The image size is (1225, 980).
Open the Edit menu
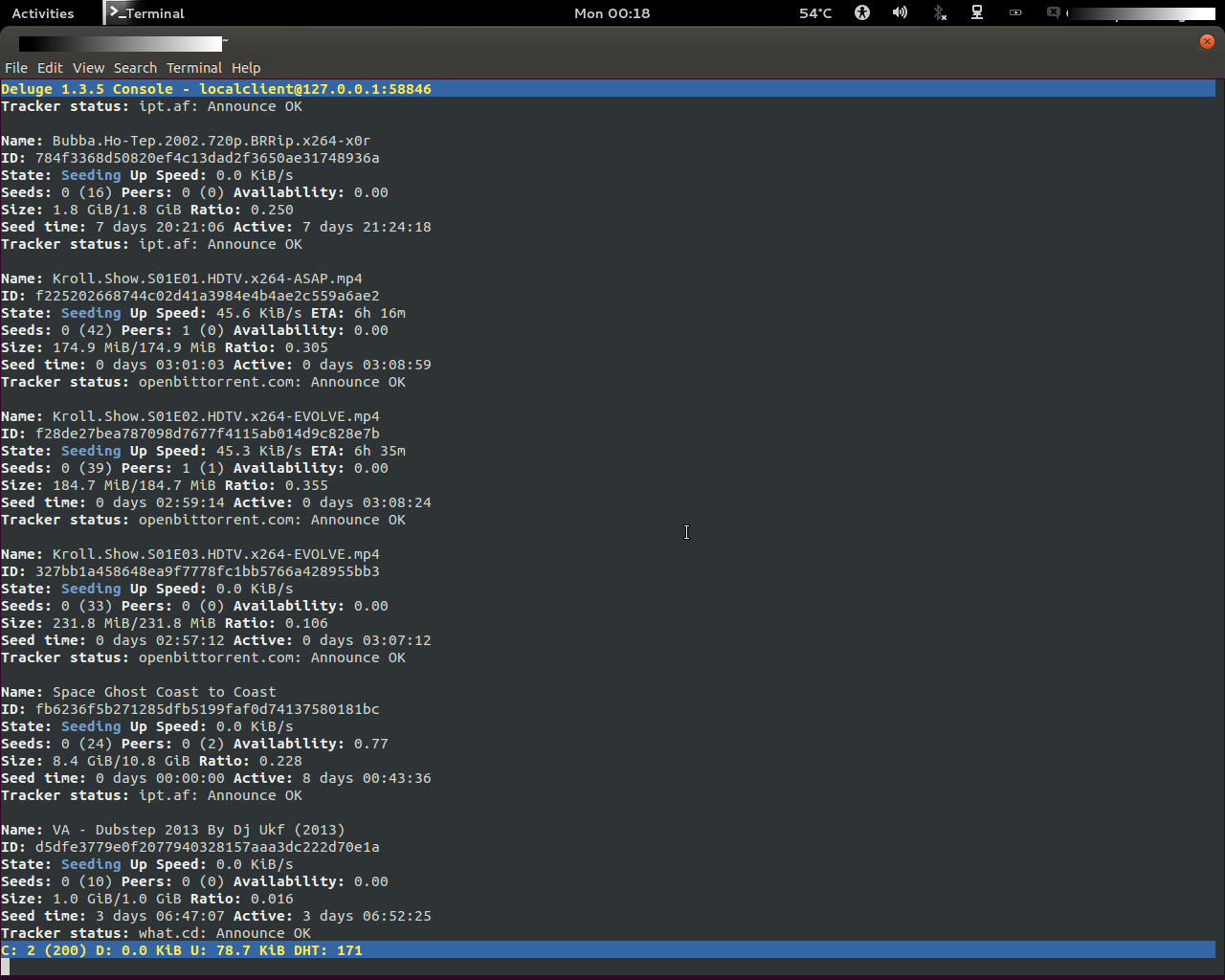tap(50, 68)
